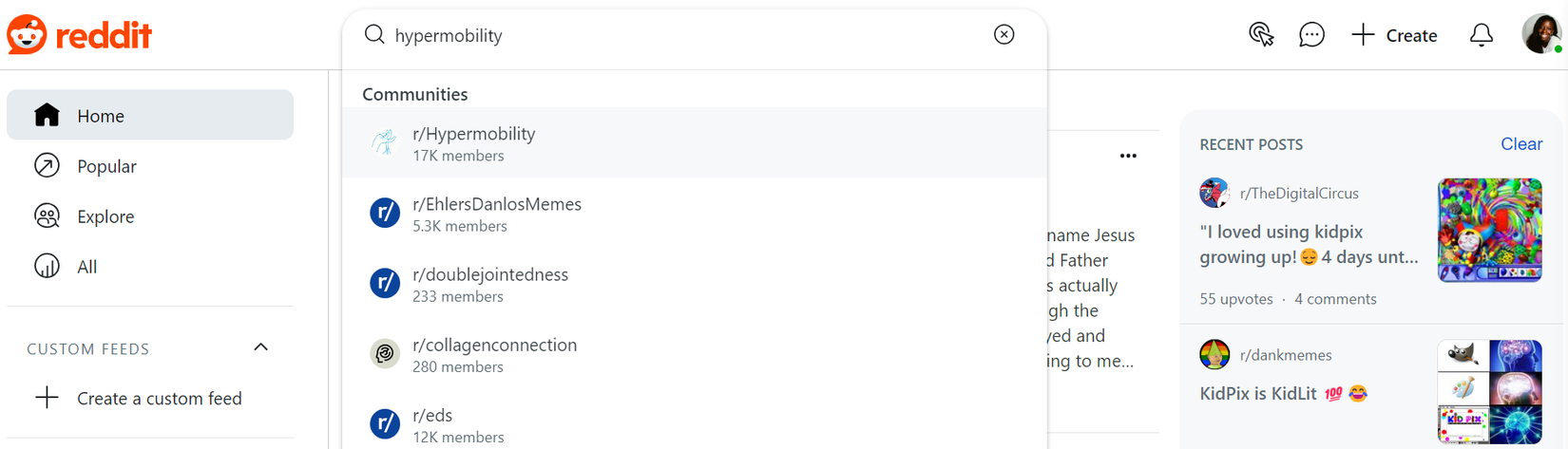Click the r/eds avatar icon
1568x449 pixels.
[385, 423]
